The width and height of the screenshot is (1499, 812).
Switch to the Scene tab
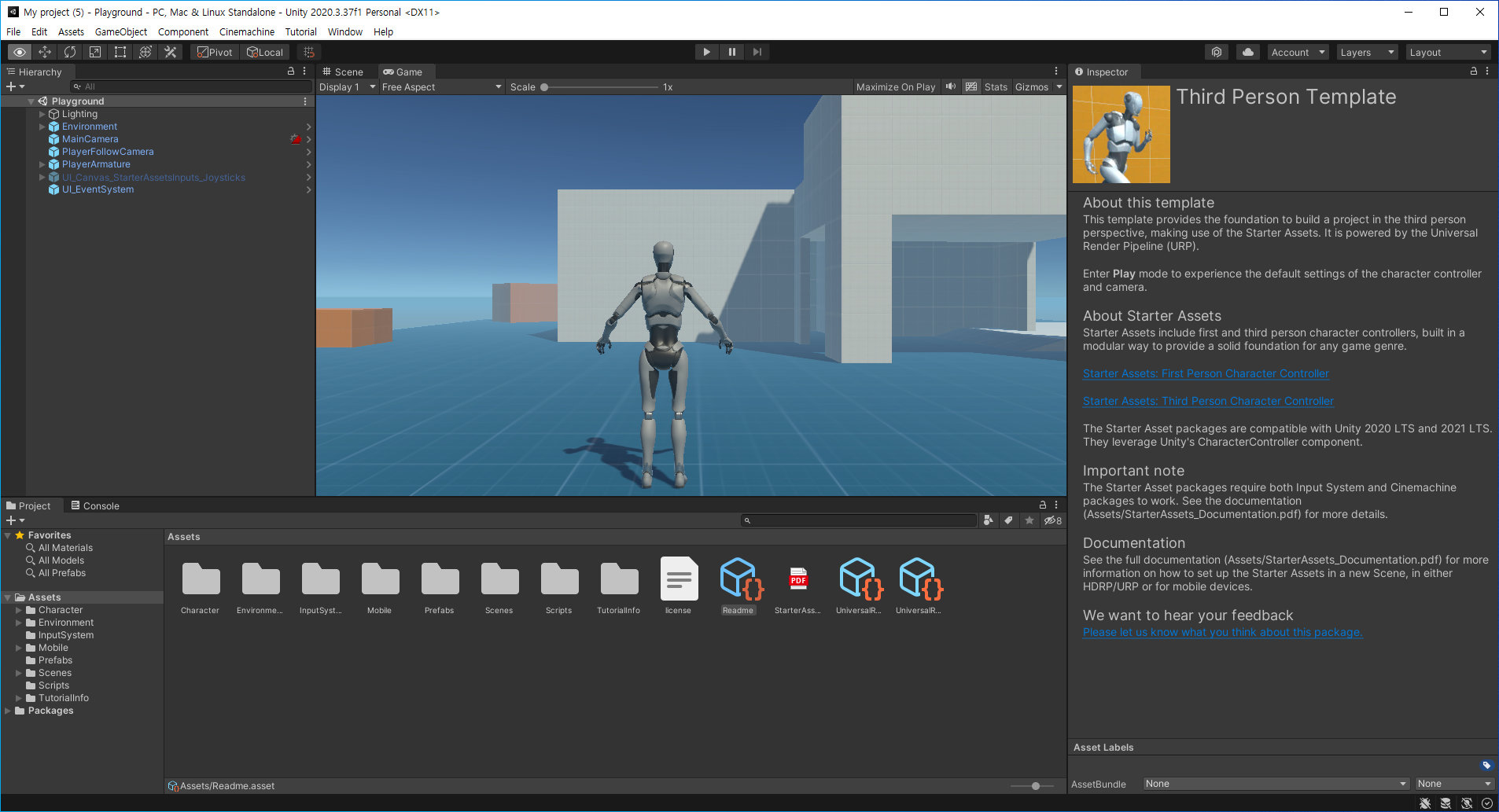(x=343, y=72)
